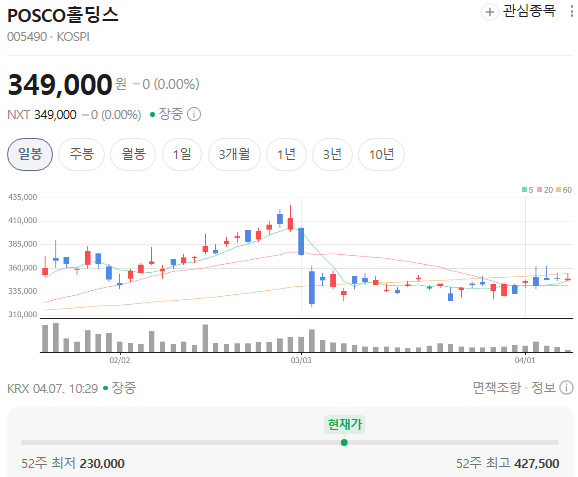
Task: Click the KRX 04.07. 10:29 timestamp
Action: (x=52, y=388)
